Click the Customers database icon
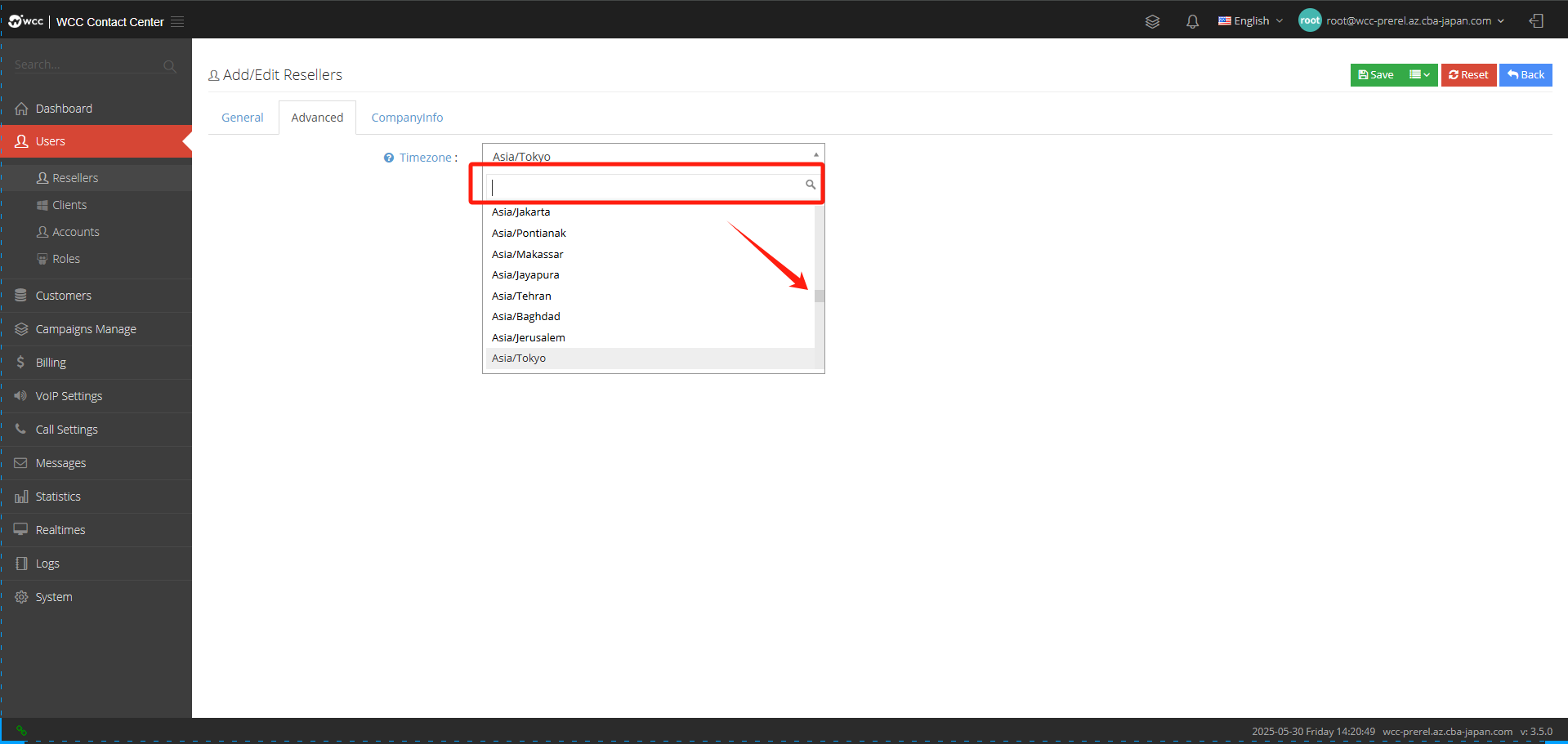This screenshot has width=1568, height=744. click(21, 296)
